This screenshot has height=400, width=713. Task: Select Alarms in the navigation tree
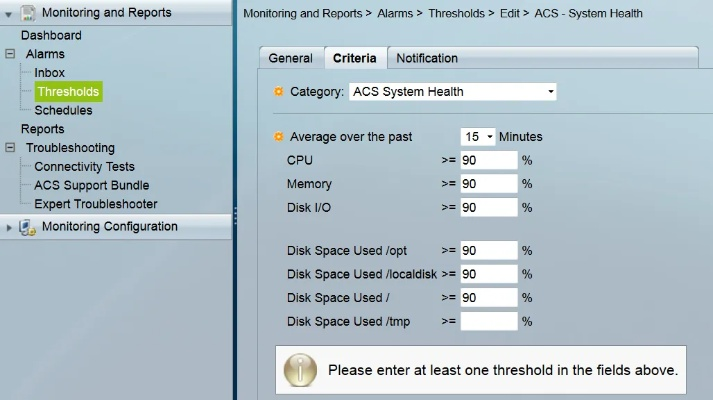coord(45,54)
